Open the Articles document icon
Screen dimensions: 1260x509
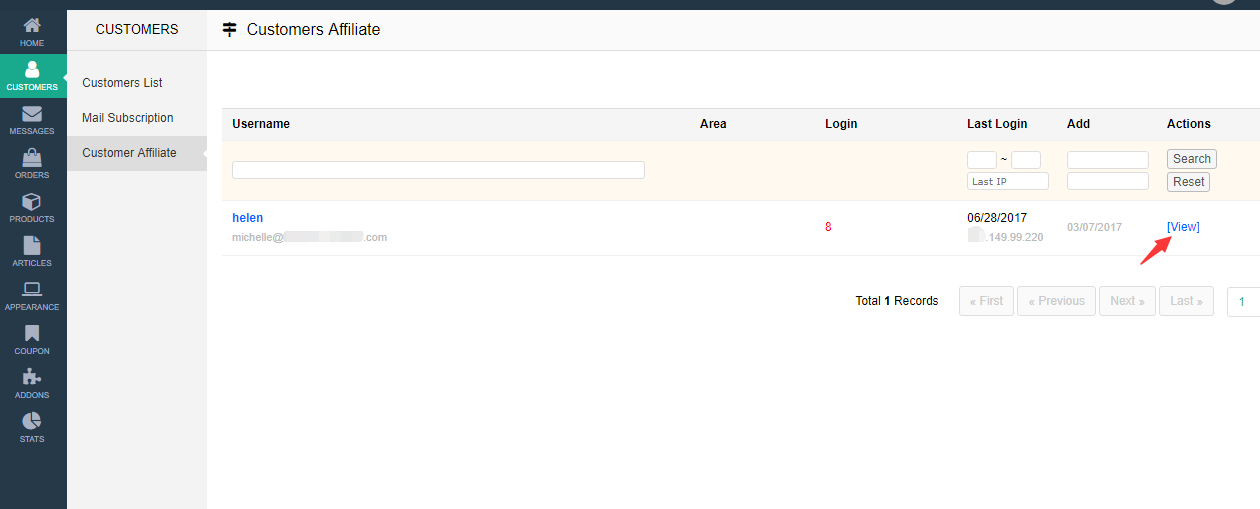point(32,246)
